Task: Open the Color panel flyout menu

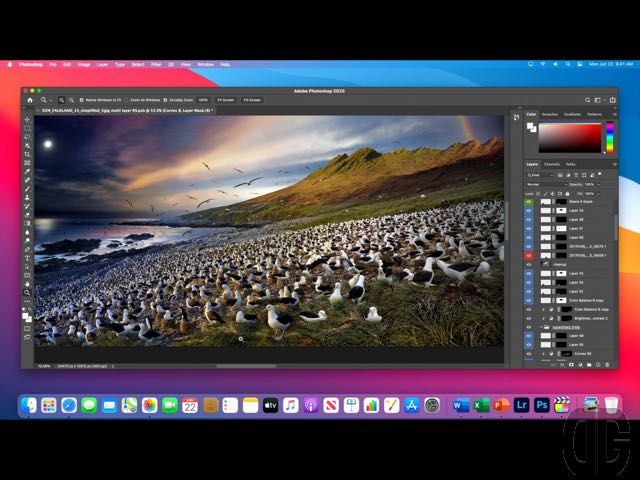Action: (x=614, y=114)
